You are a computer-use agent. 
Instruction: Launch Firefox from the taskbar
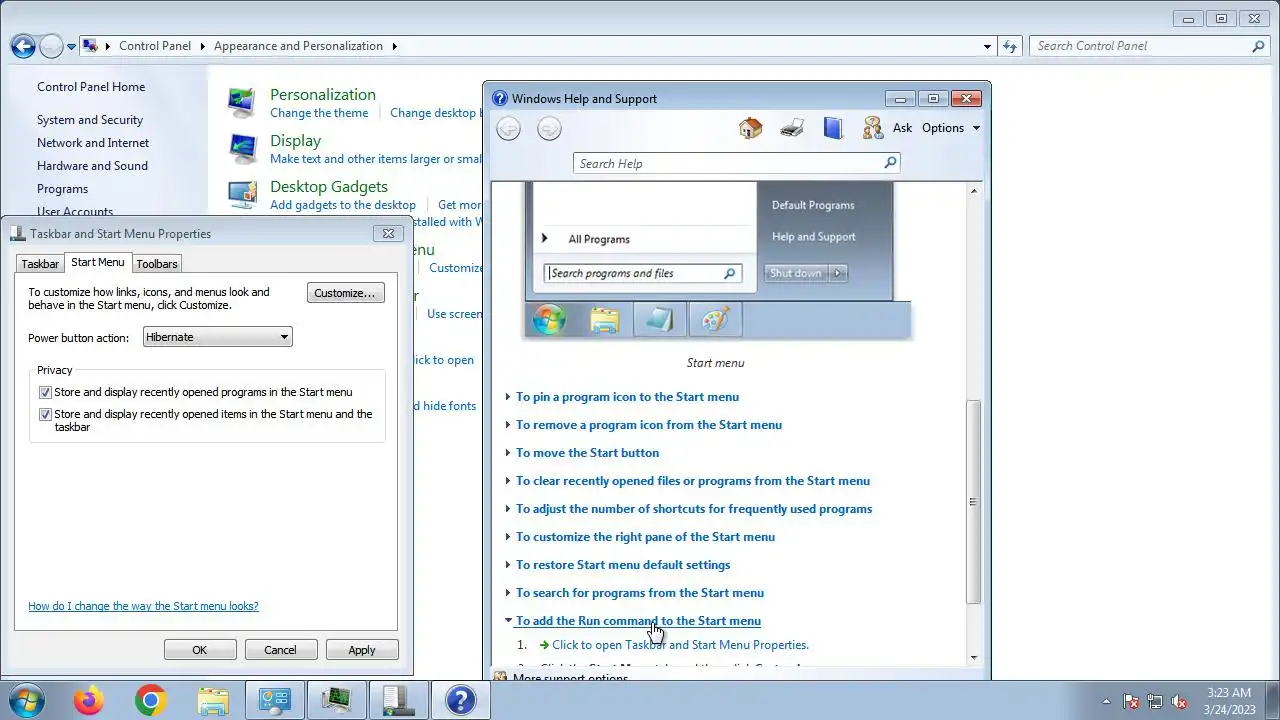89,700
